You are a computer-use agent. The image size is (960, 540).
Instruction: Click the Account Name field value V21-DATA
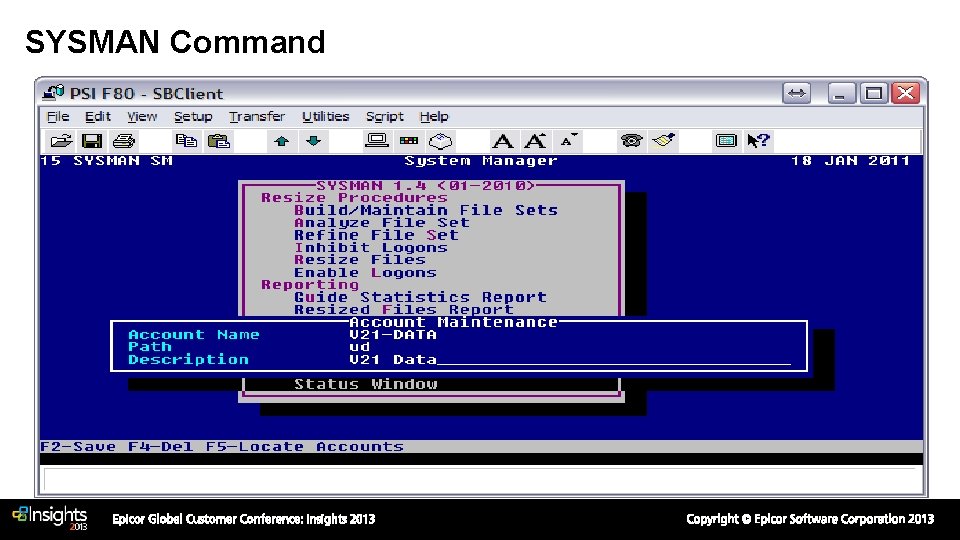tap(393, 334)
